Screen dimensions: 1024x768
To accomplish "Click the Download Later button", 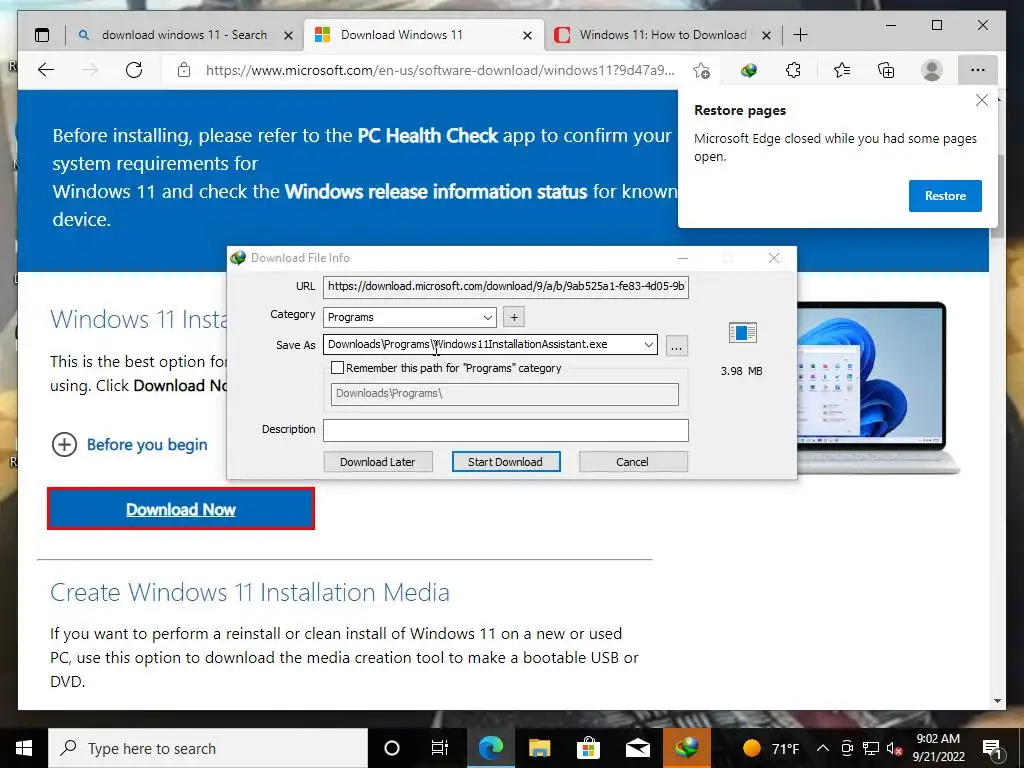I will [377, 462].
